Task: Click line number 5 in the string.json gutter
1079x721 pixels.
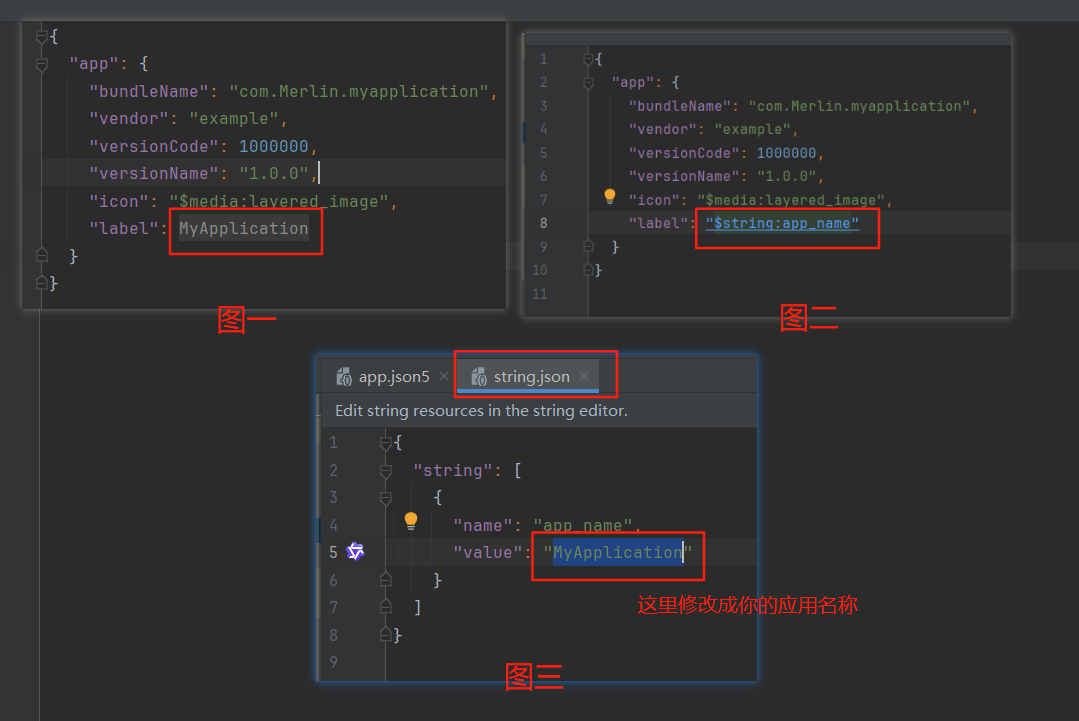Action: pos(333,552)
